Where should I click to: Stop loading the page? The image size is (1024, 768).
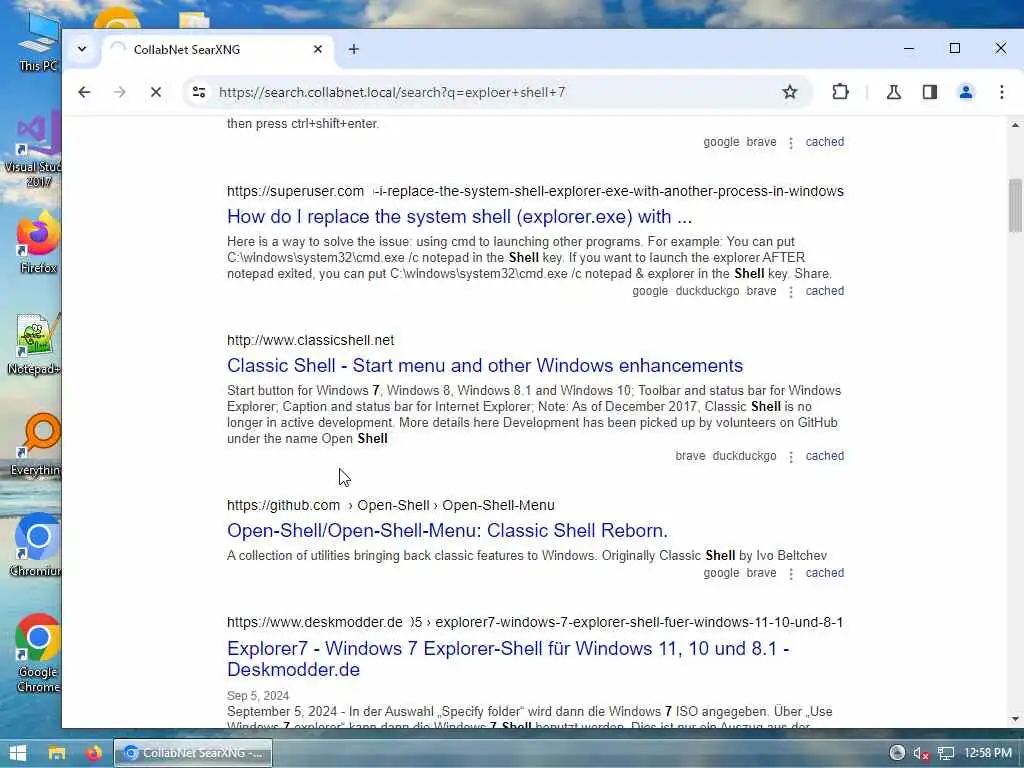point(155,92)
